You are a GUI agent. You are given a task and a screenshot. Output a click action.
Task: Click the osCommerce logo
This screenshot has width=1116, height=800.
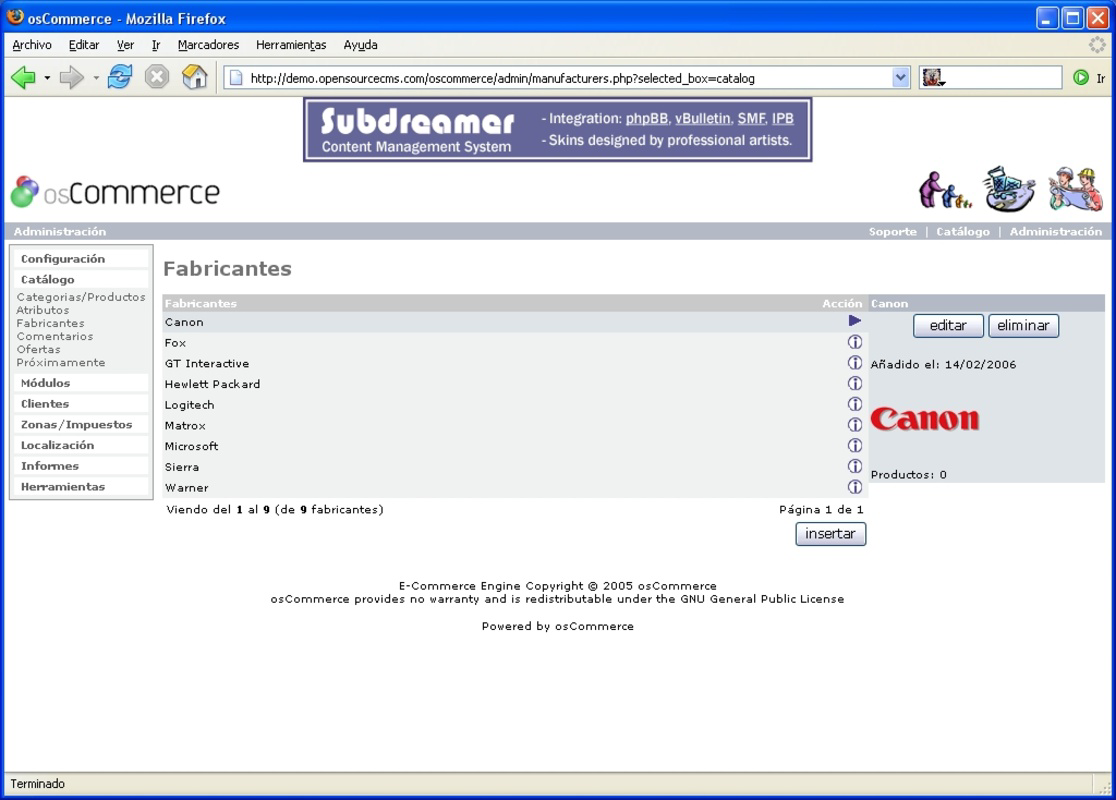tap(115, 192)
